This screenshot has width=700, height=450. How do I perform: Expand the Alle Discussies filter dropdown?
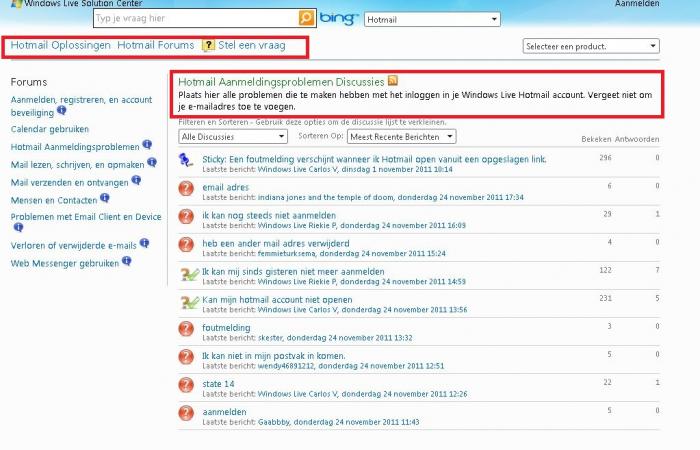tap(233, 137)
